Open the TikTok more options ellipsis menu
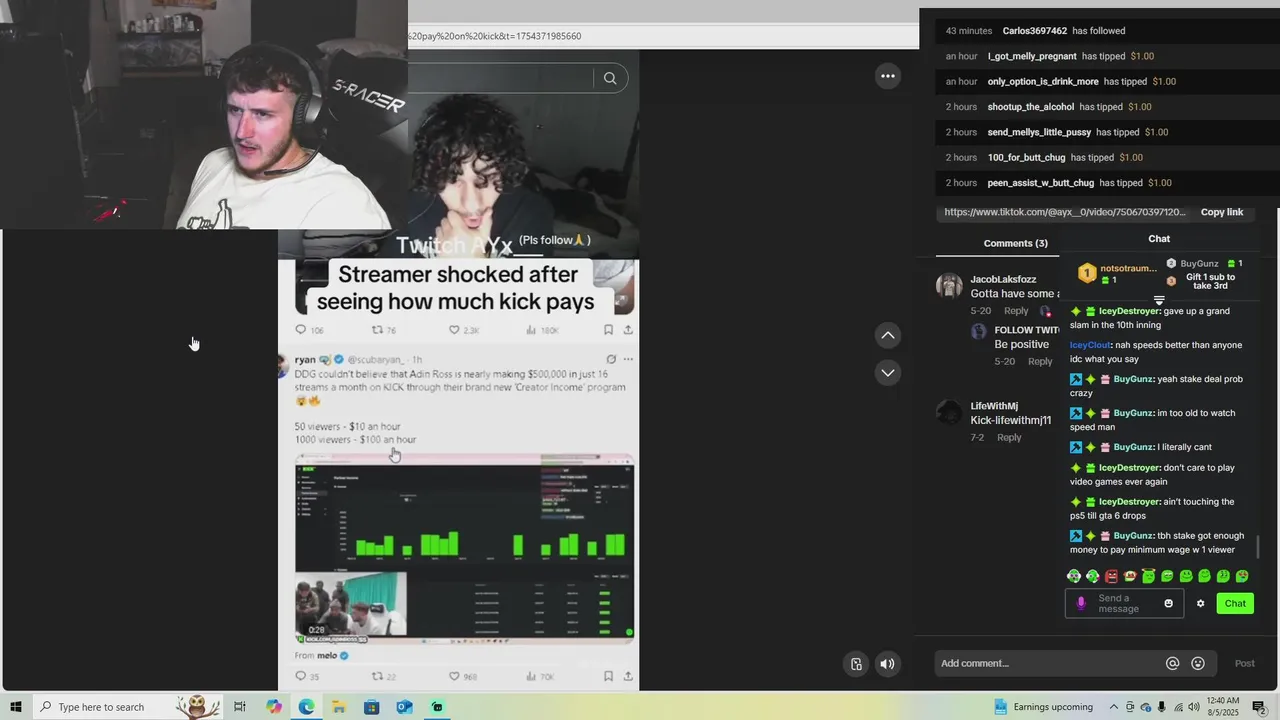 pos(887,76)
